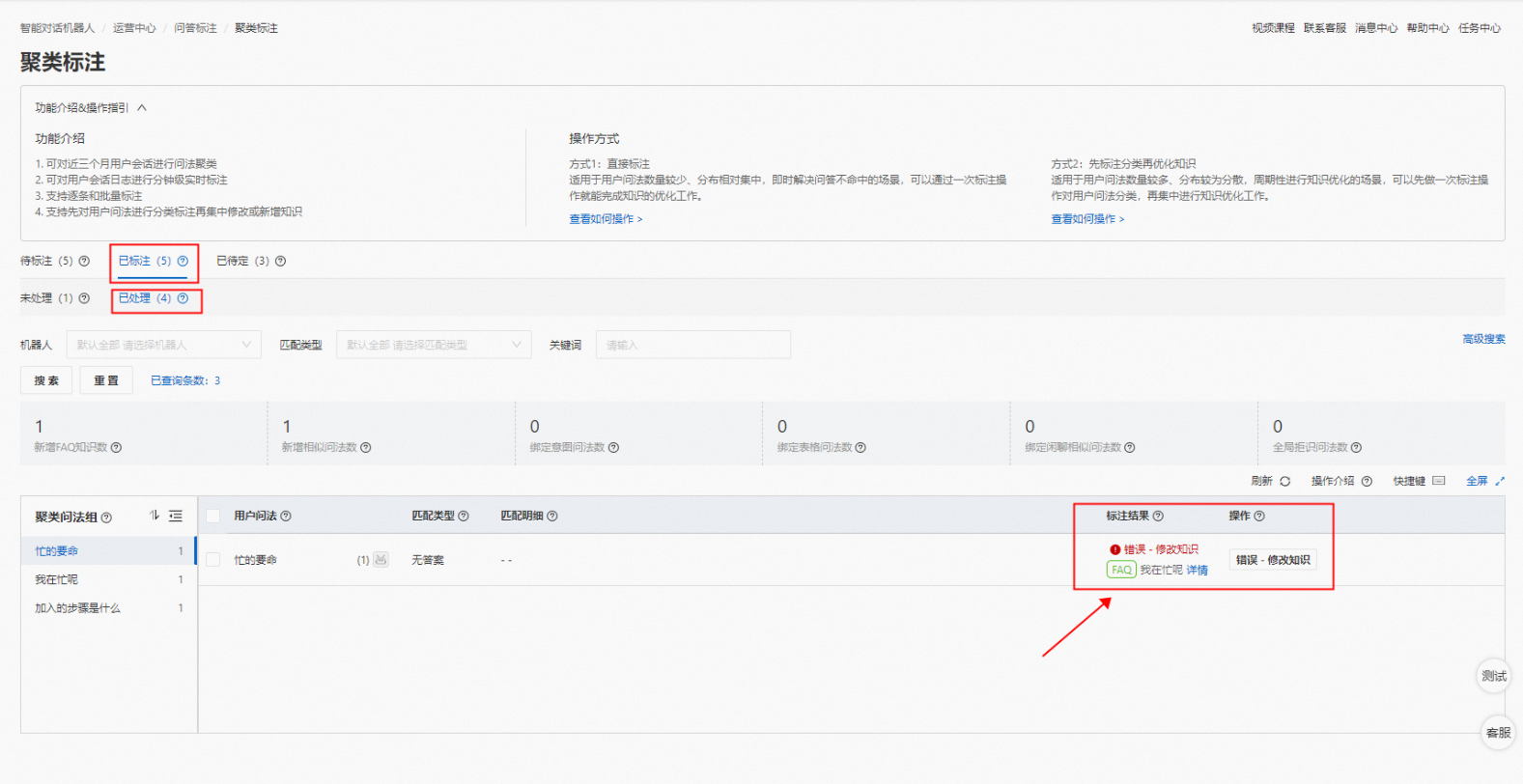Viewport: 1523px width, 784px height.
Task: Click the 错误 - 修改知识 action button
Action: [1273, 560]
